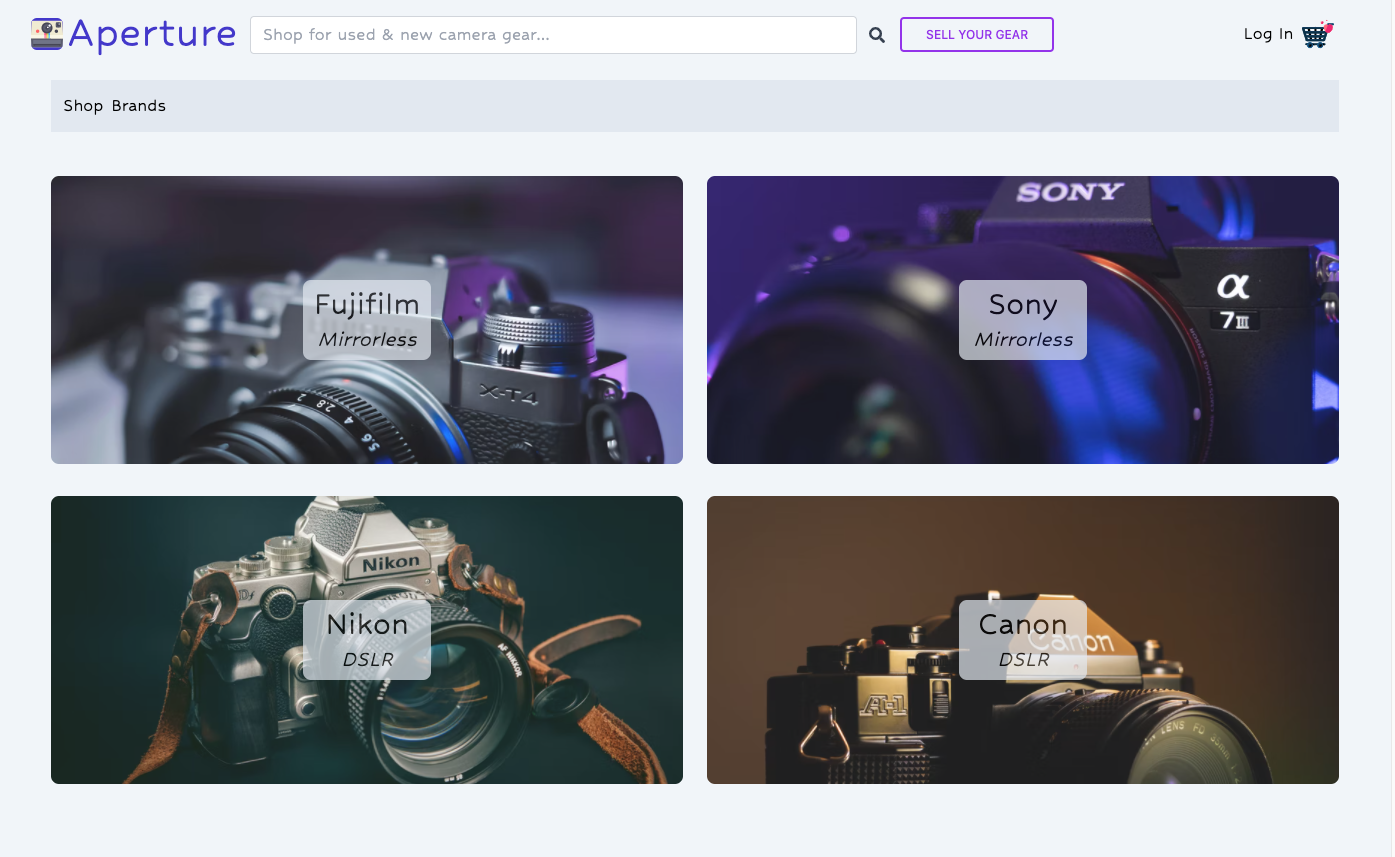
Task: Open the Shop Brands menu item
Action: 115,106
